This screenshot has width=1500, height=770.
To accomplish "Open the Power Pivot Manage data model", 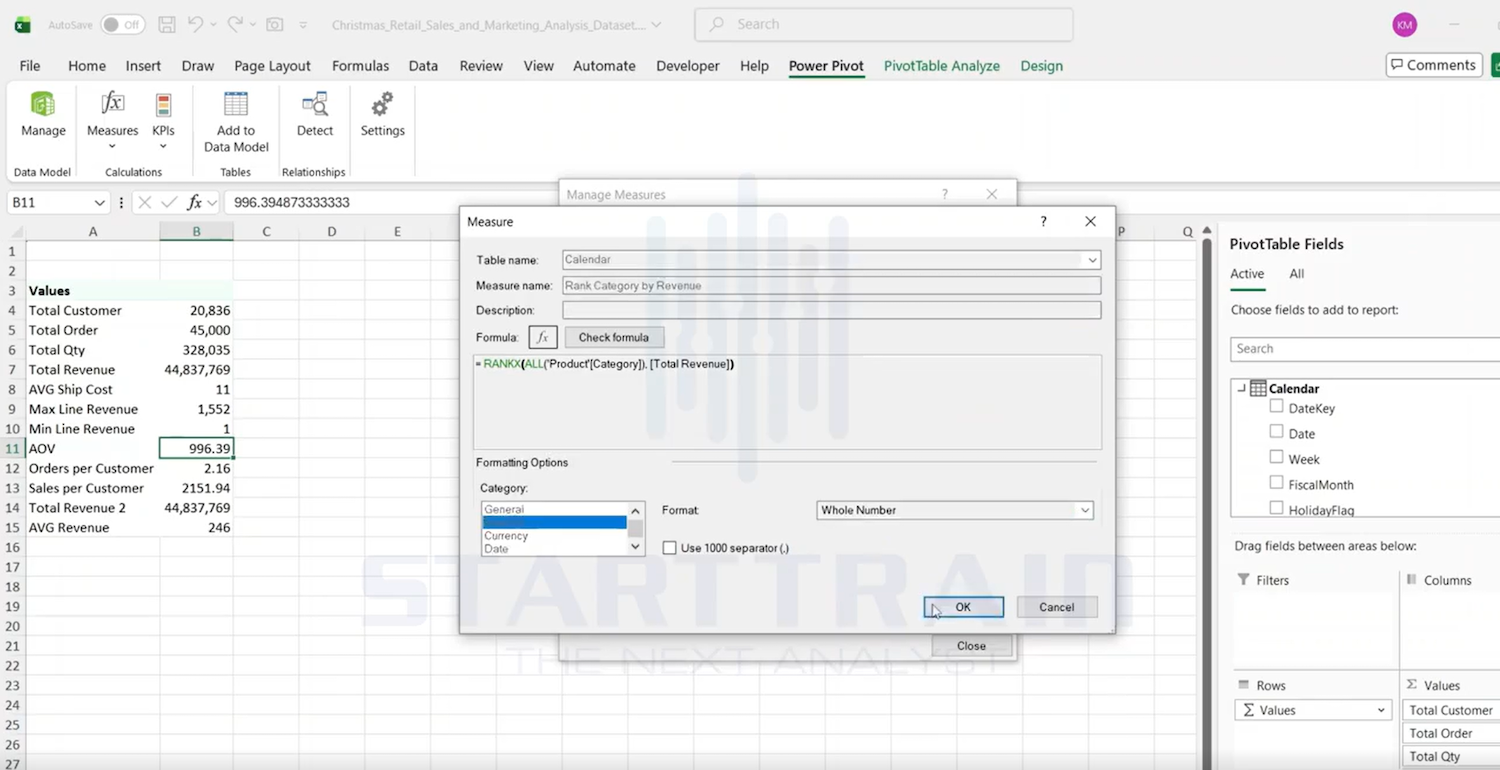I will tap(43, 114).
